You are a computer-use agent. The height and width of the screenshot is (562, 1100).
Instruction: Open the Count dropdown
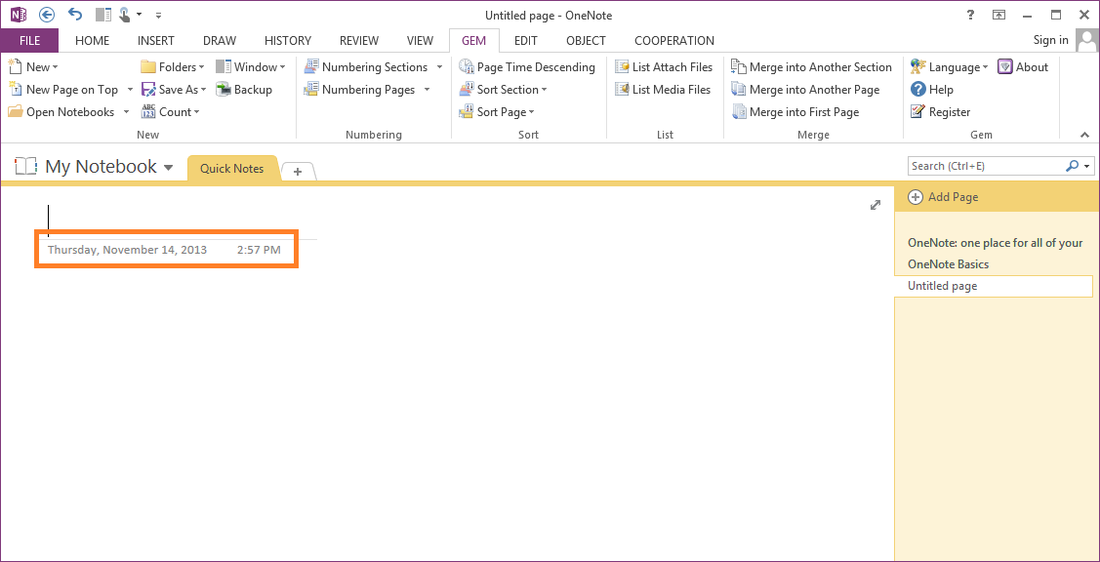[x=170, y=112]
